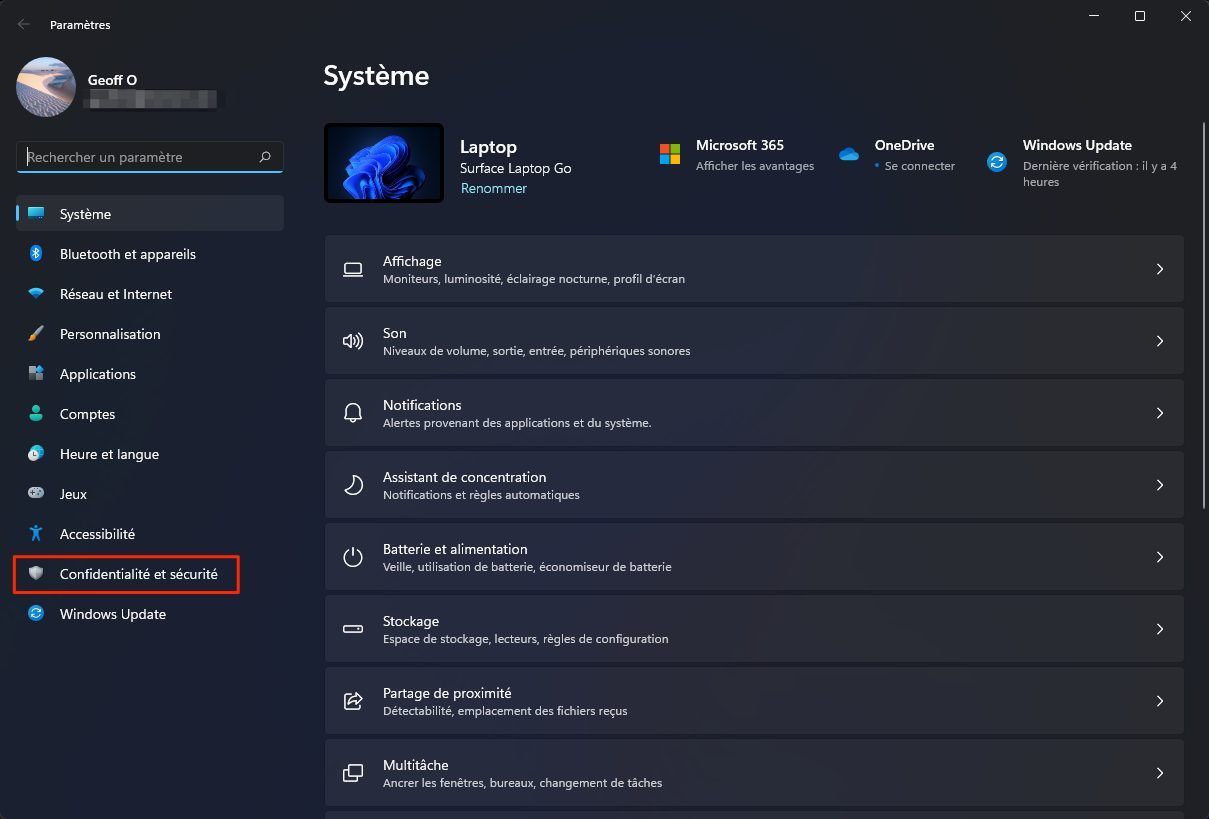Click the Personnalisation paintbrush icon

(x=36, y=334)
